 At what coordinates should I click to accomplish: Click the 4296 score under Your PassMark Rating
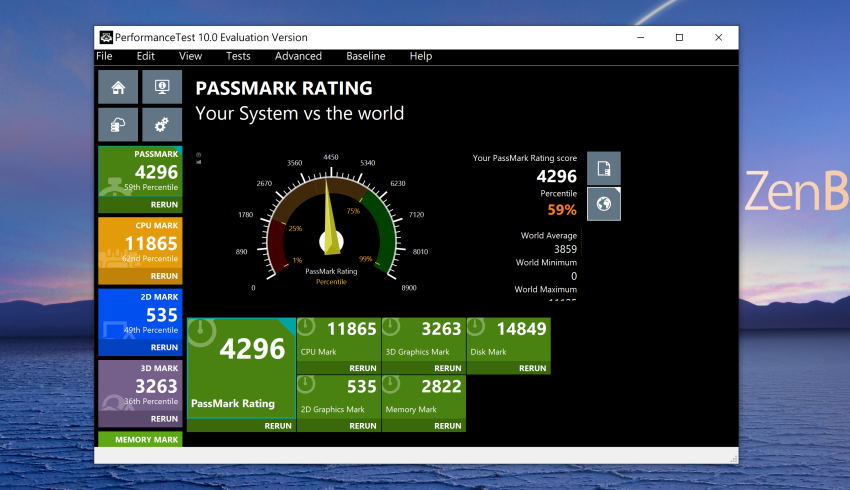point(557,176)
